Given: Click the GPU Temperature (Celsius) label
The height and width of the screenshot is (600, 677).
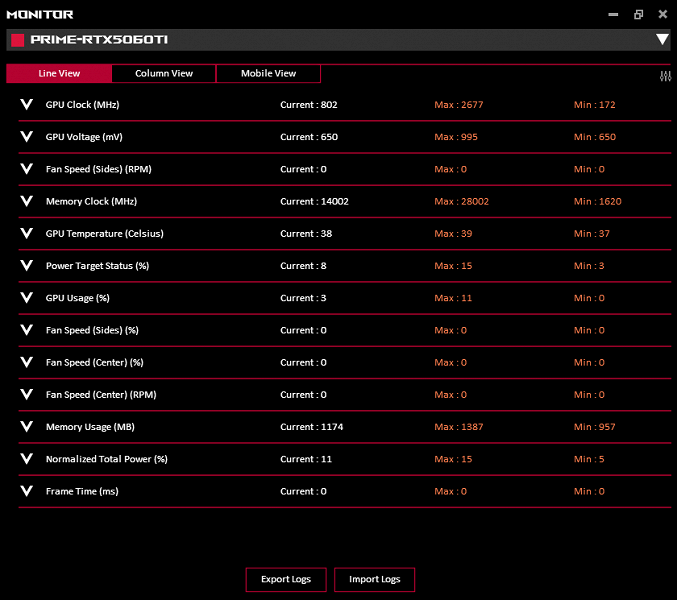Looking at the screenshot, I should point(104,234).
